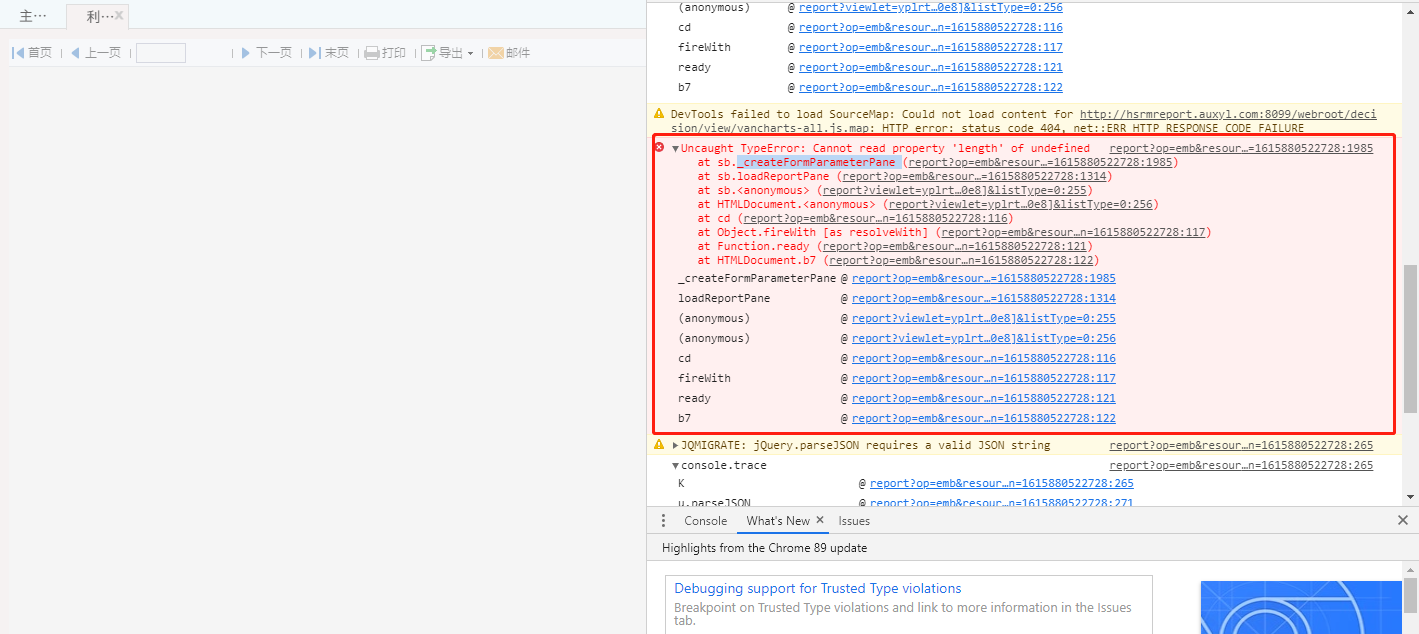The width and height of the screenshot is (1419, 634).
Task: Open link in 'at cd' line
Action: tap(875, 218)
